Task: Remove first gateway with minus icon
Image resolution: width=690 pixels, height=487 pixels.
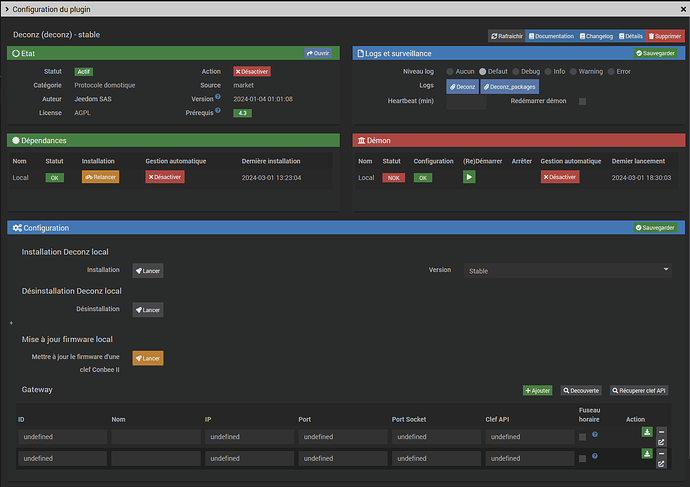Action: coord(661,432)
